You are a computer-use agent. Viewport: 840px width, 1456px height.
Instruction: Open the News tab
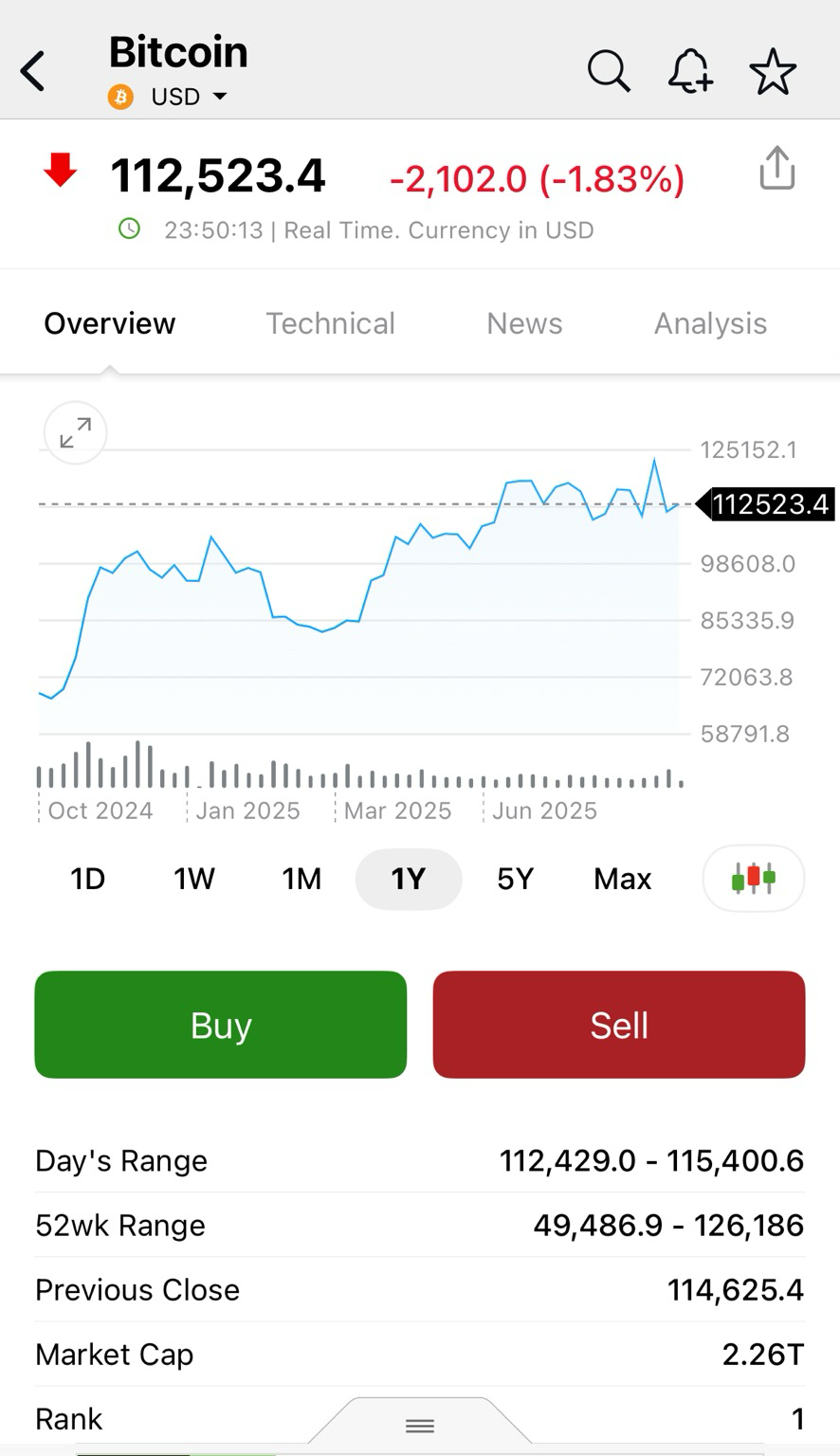coord(524,323)
